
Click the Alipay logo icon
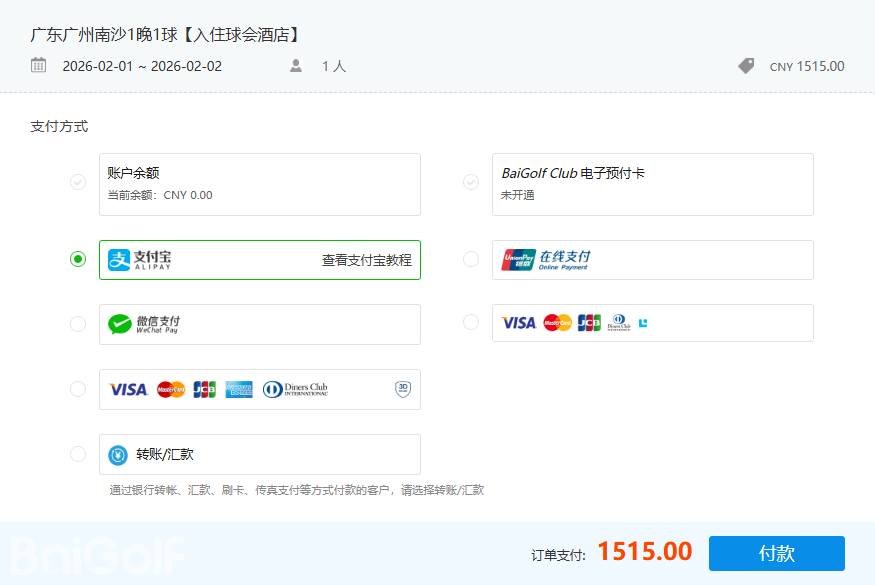tap(120, 260)
